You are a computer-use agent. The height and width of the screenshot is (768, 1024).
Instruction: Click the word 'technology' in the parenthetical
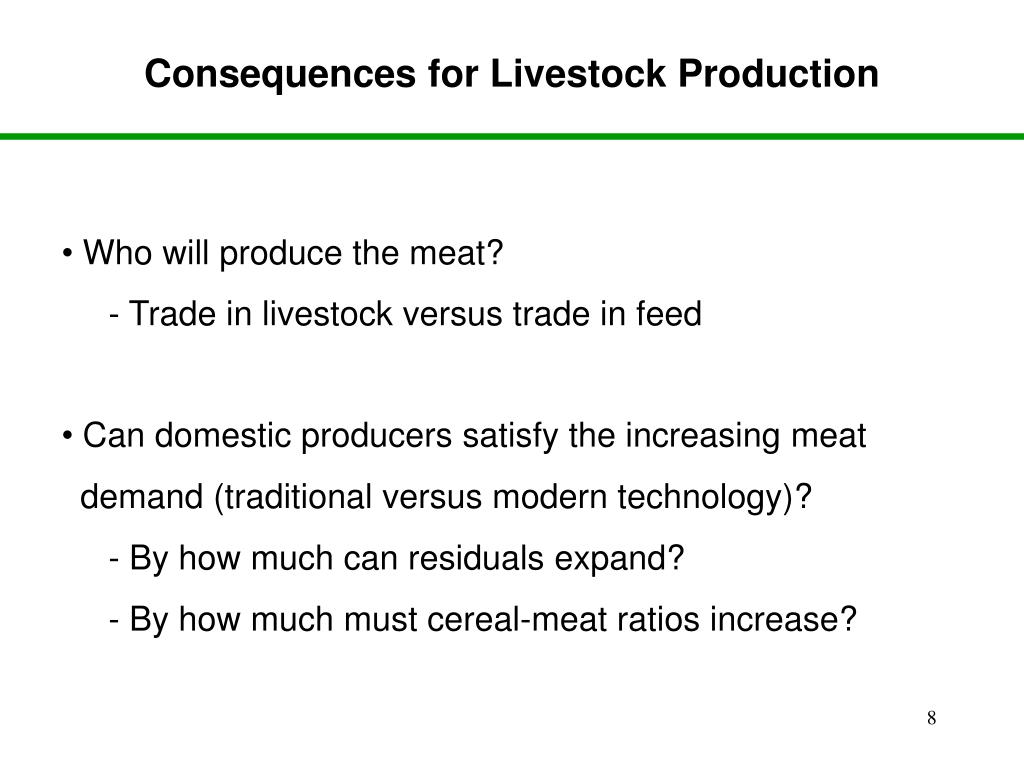[699, 497]
